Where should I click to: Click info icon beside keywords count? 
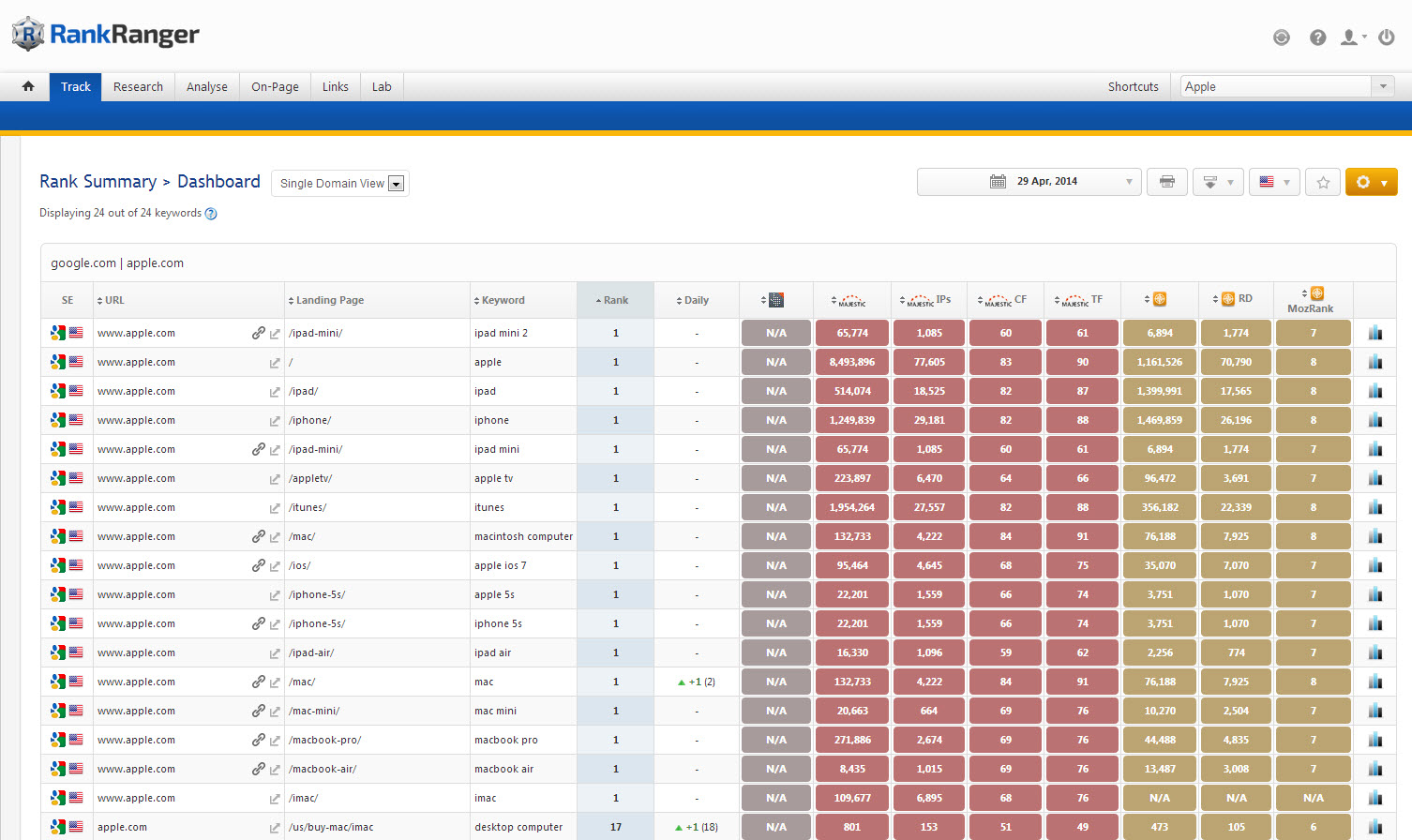[211, 214]
